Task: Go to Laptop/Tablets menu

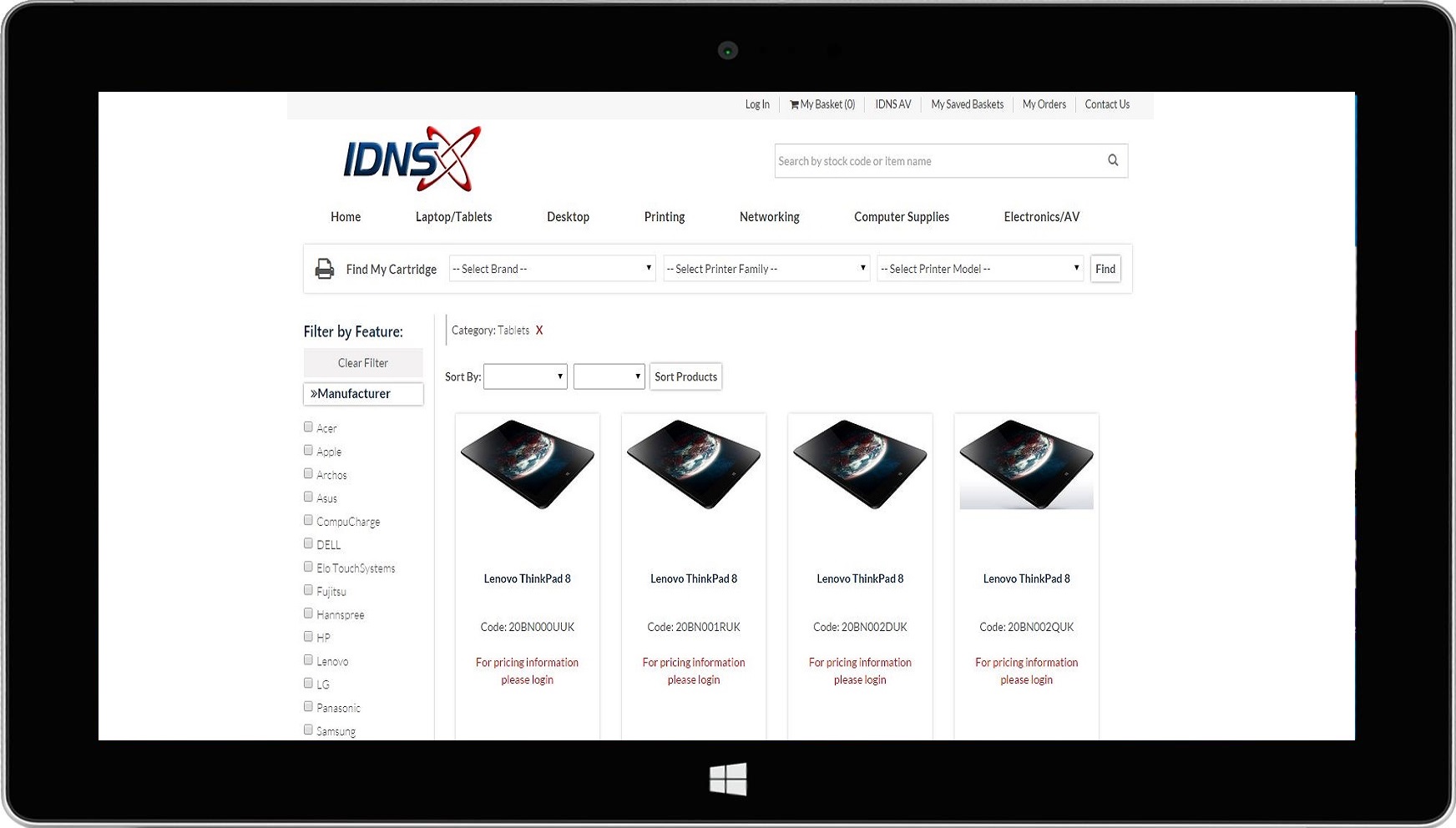Action: 453,217
